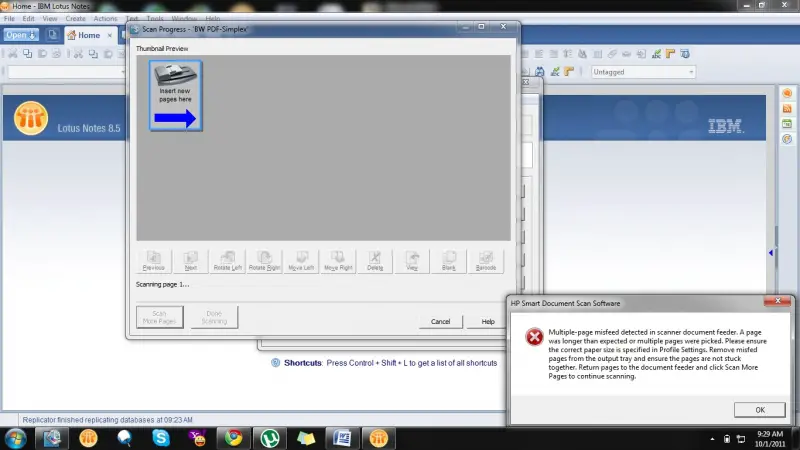This screenshot has width=800, height=450.
Task: Click the Blank page icon
Action: [448, 261]
